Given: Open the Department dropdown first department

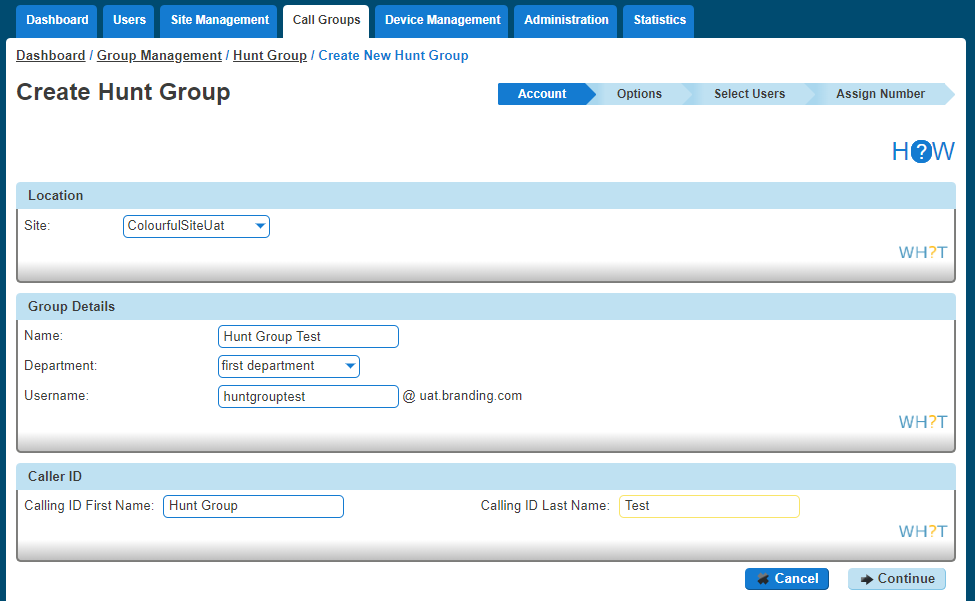Looking at the screenshot, I should tap(289, 366).
